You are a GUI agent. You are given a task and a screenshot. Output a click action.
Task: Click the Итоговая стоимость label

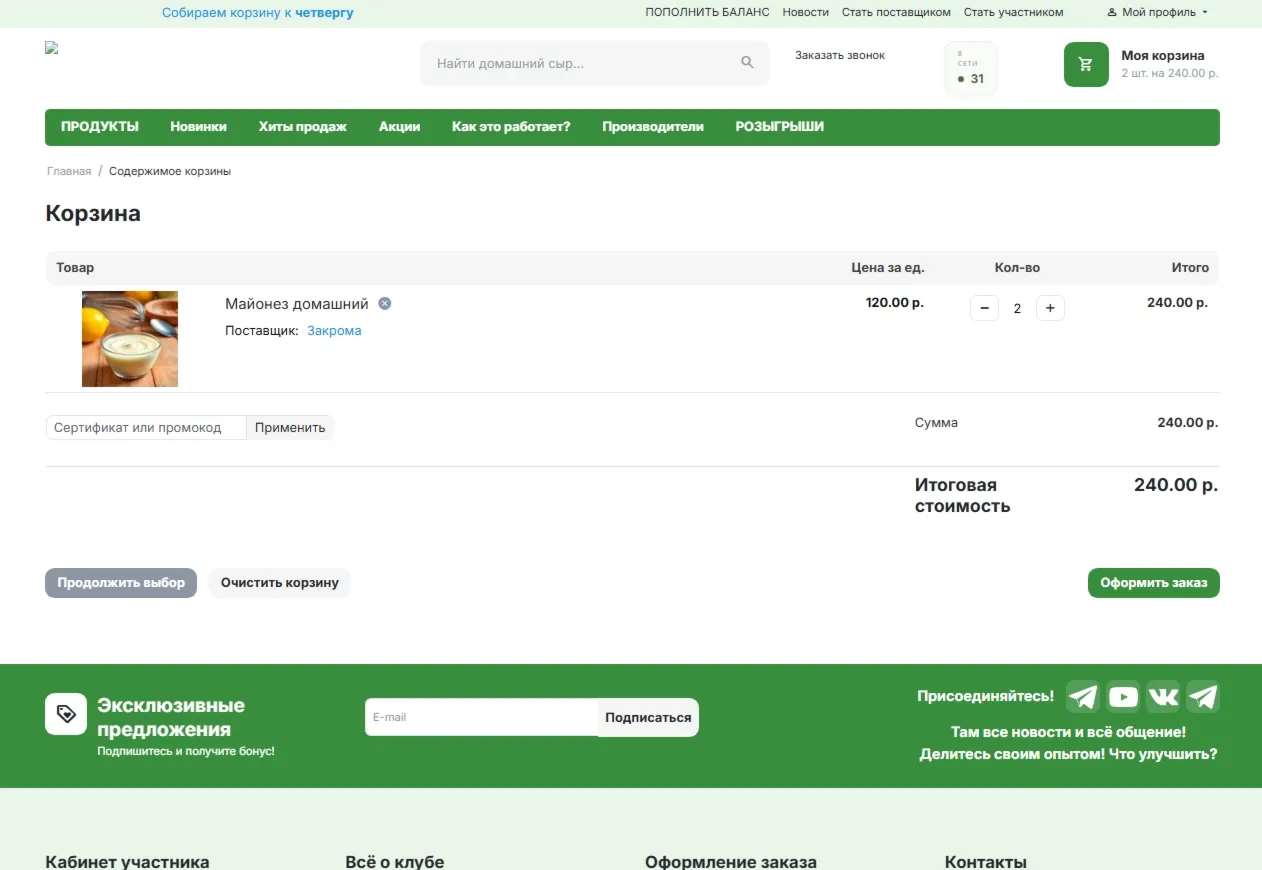click(962, 495)
